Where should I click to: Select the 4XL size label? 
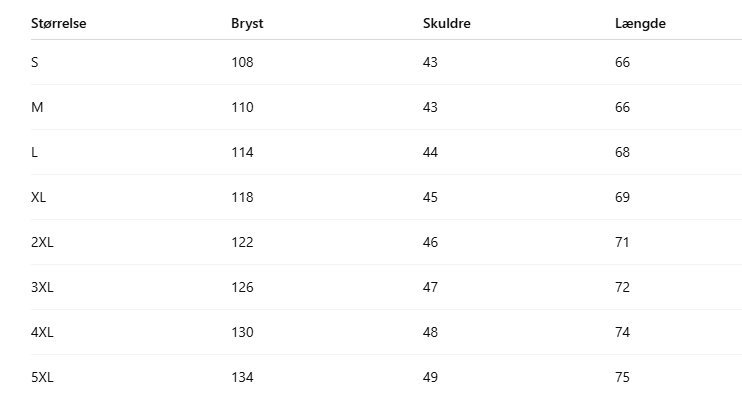point(42,332)
